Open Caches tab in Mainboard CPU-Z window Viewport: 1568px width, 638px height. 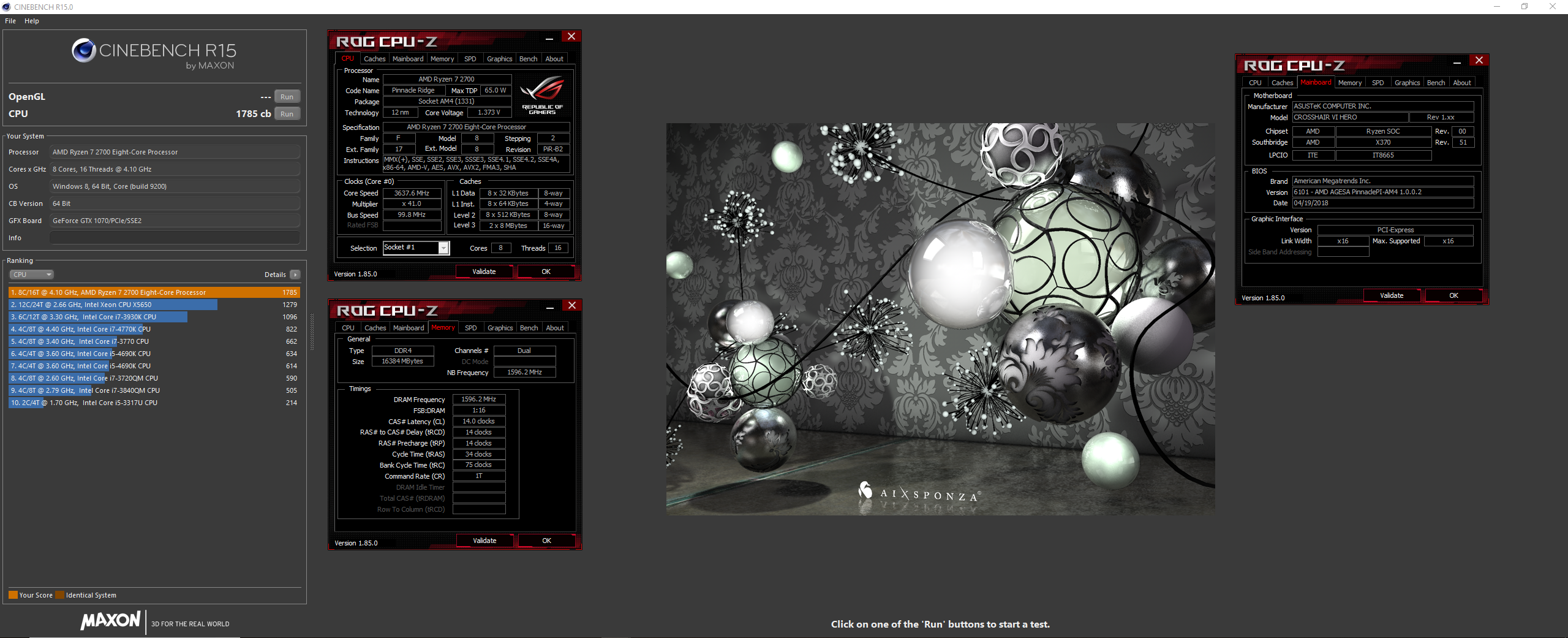[1282, 83]
